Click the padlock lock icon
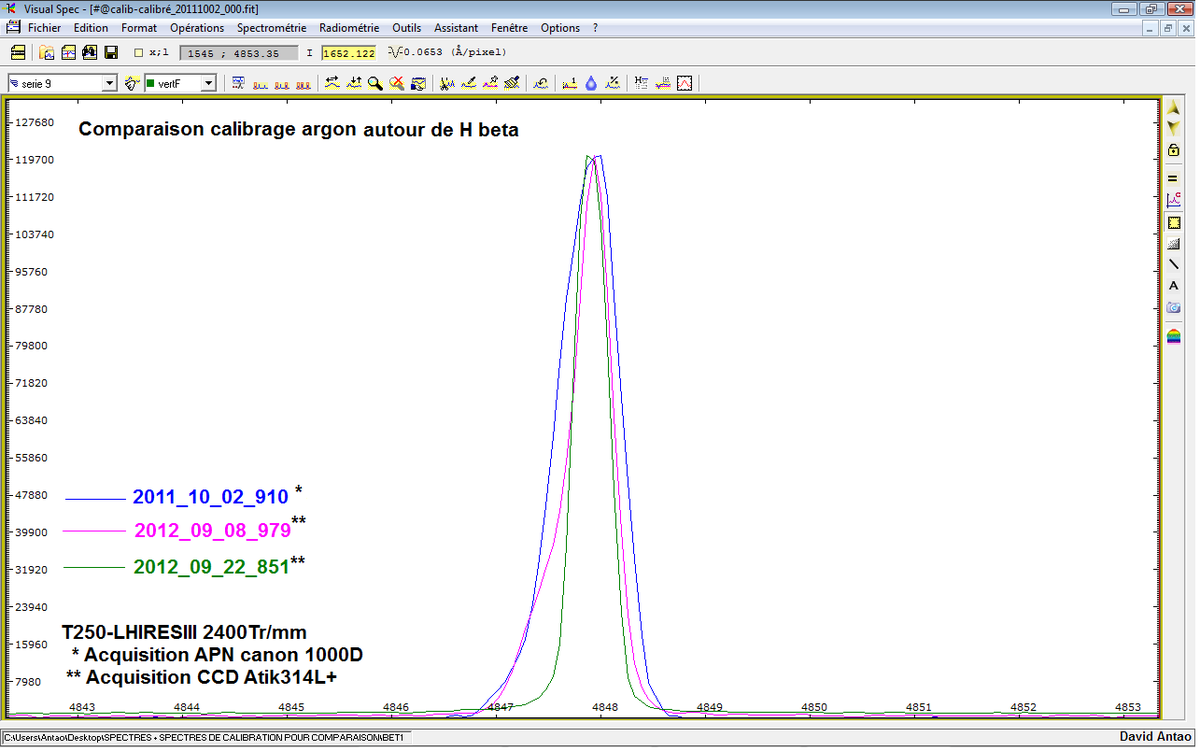1200x751 pixels. [x=1174, y=150]
